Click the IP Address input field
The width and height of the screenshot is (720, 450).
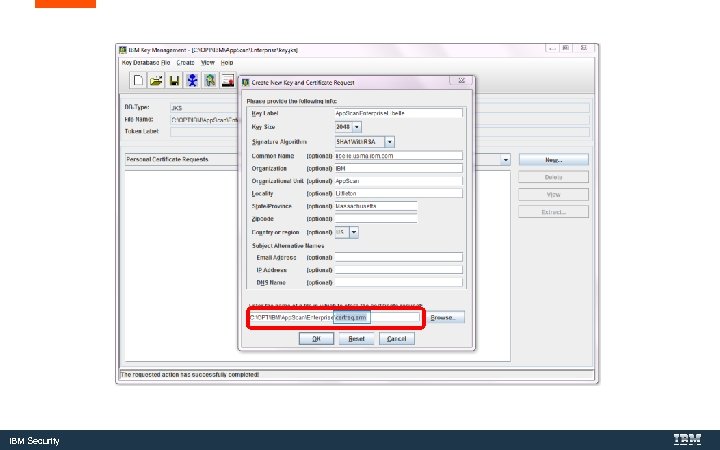click(x=399, y=270)
